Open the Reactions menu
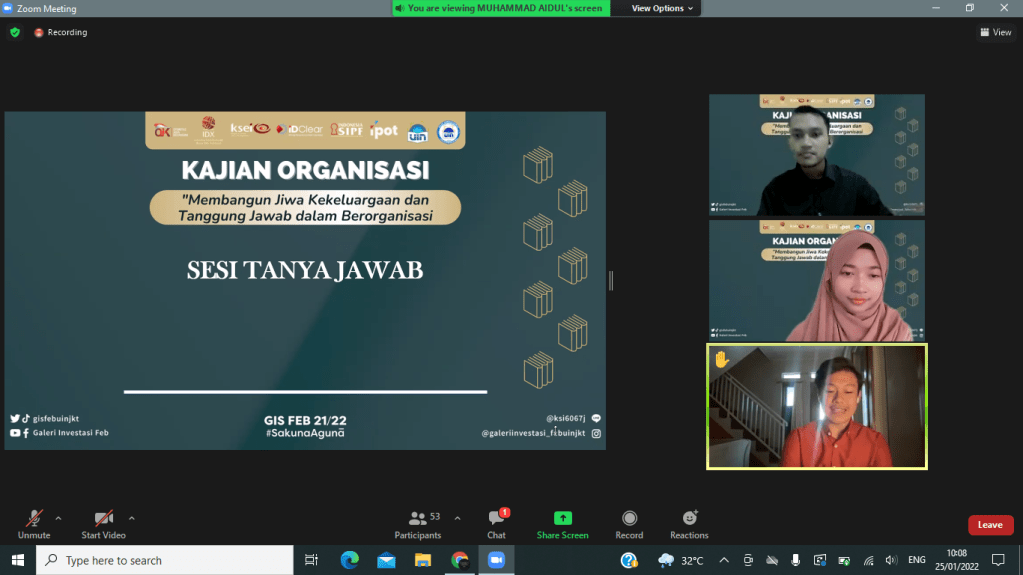 click(x=689, y=523)
